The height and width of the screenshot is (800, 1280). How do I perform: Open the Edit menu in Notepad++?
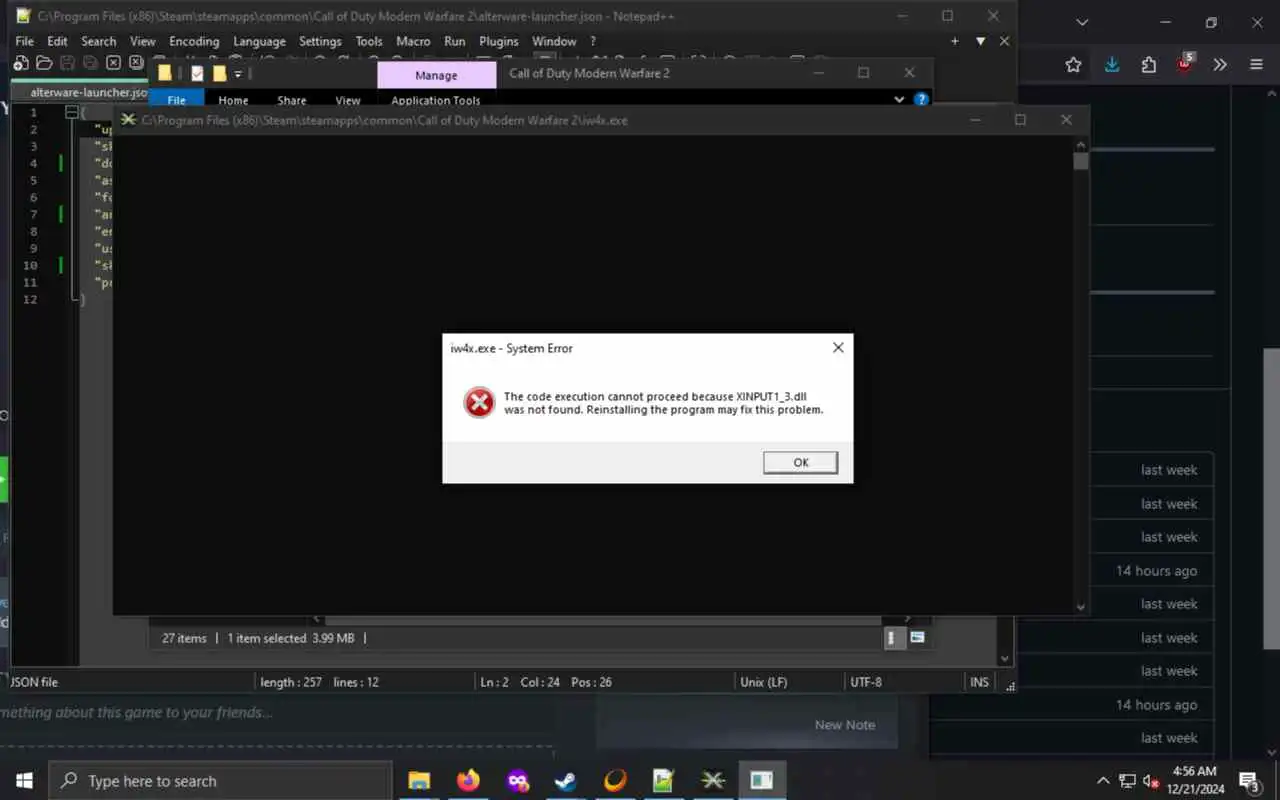(x=57, y=41)
